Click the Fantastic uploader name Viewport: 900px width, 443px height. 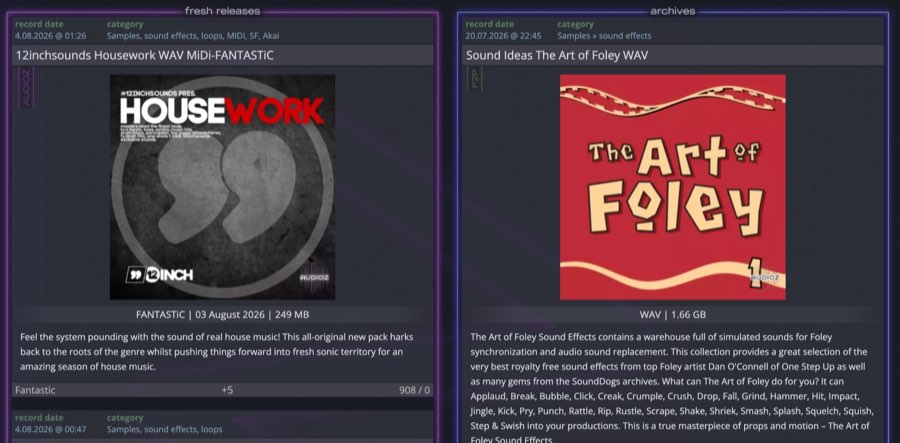point(35,390)
